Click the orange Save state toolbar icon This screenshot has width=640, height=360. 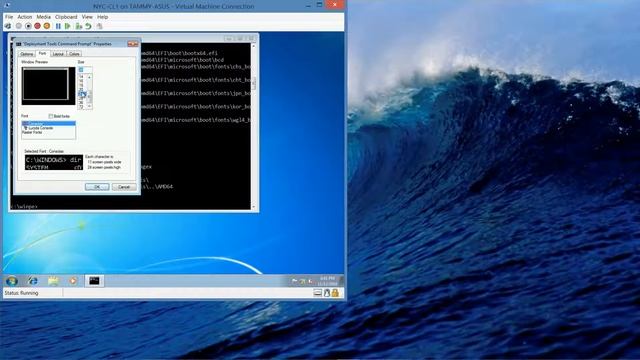tap(47, 26)
